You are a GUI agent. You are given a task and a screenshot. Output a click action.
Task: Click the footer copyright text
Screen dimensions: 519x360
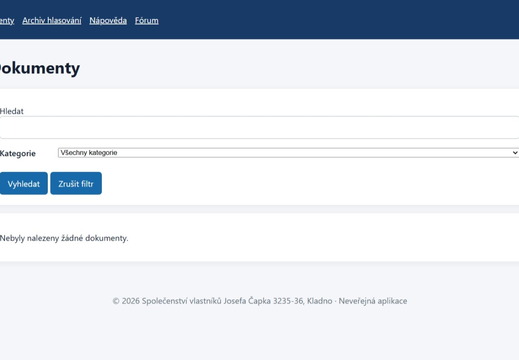pyautogui.click(x=260, y=301)
